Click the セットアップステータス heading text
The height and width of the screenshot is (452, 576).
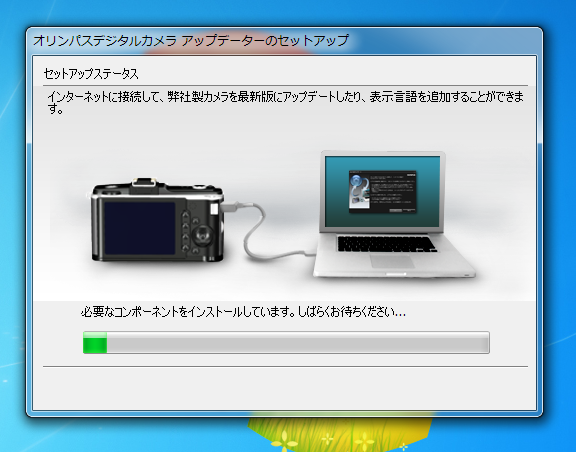91,74
